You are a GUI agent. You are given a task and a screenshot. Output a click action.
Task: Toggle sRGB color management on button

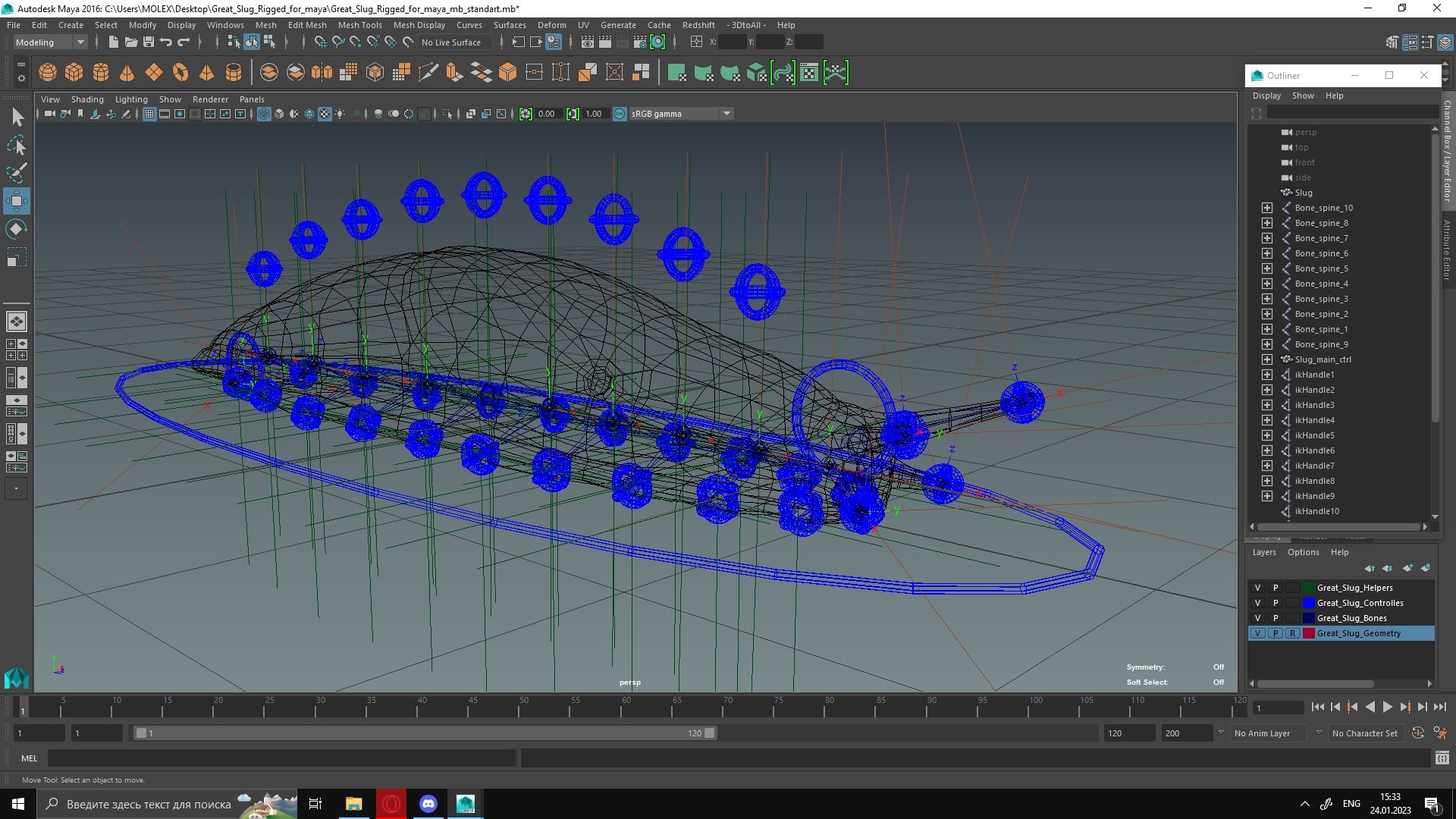pyautogui.click(x=620, y=114)
